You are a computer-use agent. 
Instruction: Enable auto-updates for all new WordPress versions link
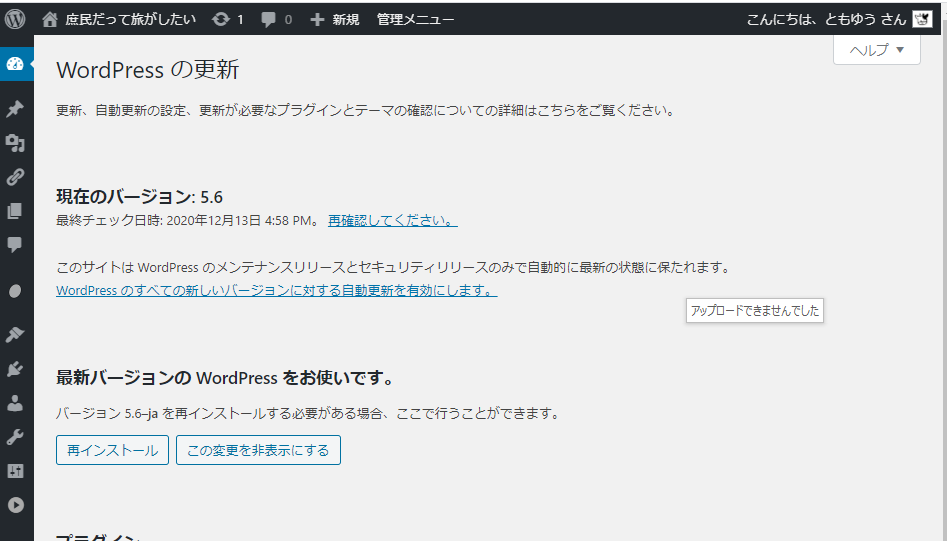coord(277,290)
